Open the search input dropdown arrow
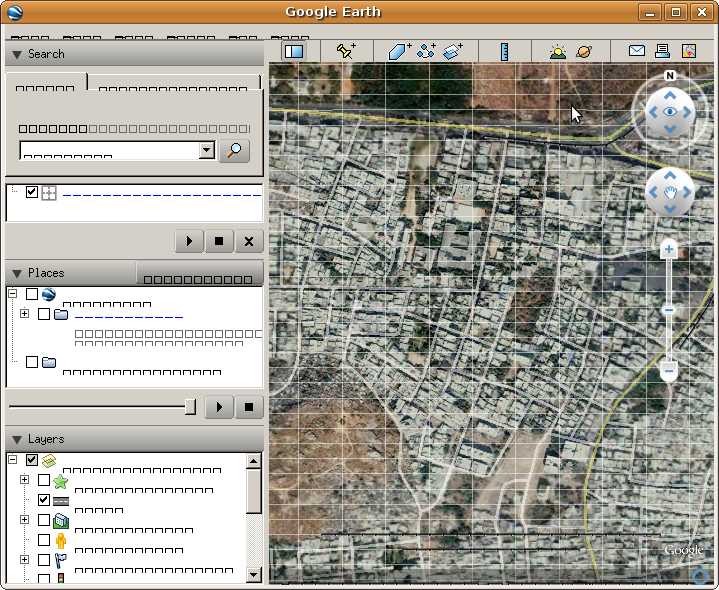 [x=206, y=150]
